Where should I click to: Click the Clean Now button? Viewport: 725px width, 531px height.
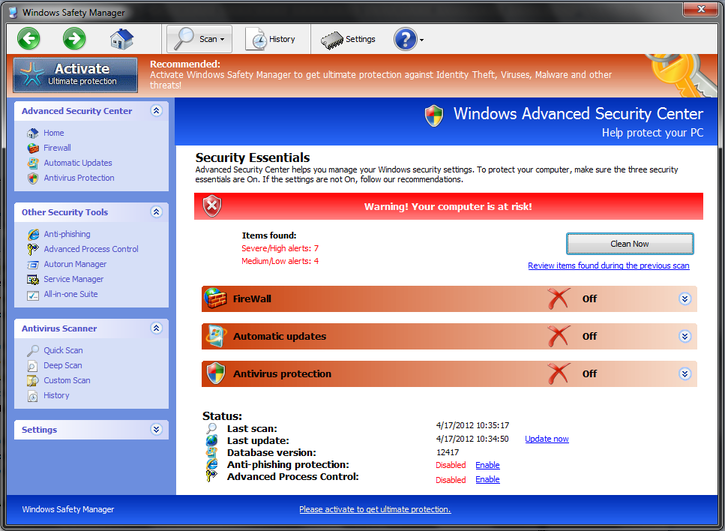click(630, 244)
